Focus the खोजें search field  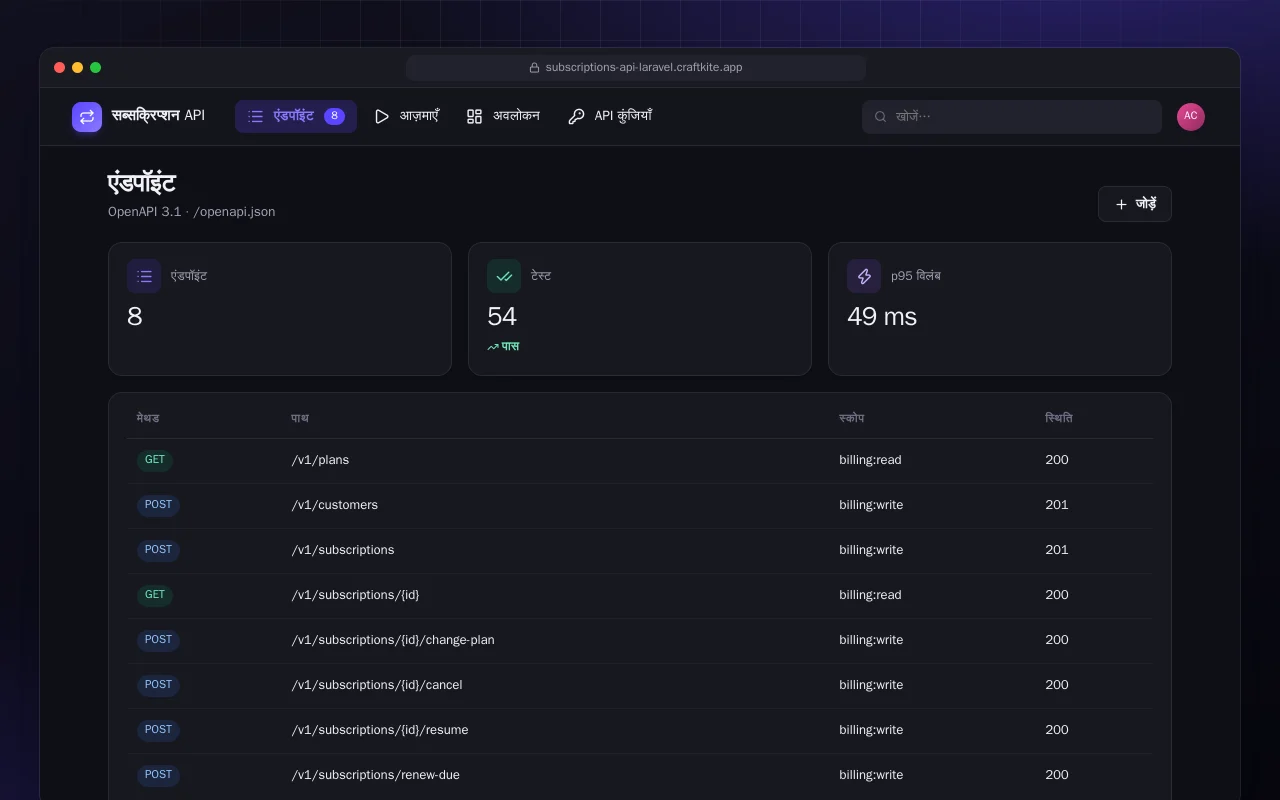(1012, 117)
